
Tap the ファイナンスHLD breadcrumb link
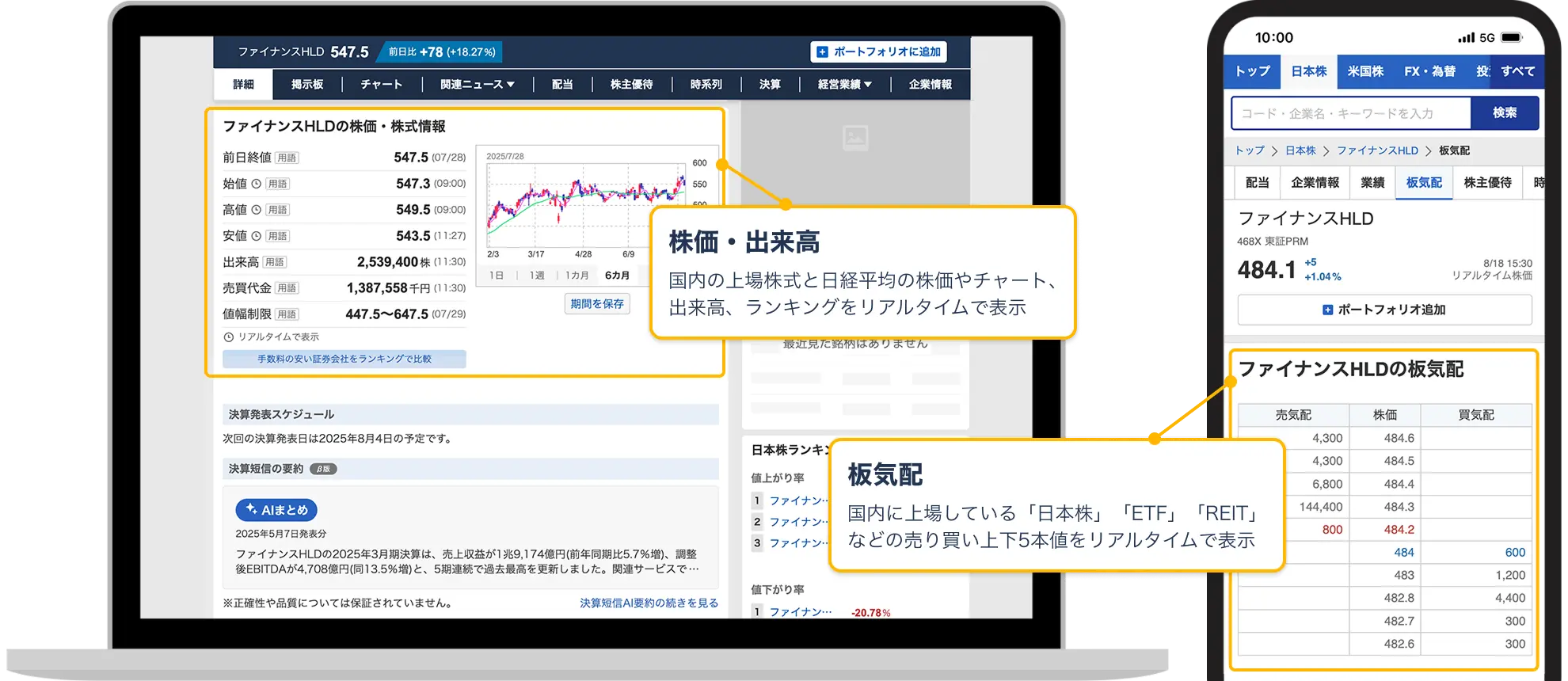(x=1377, y=150)
